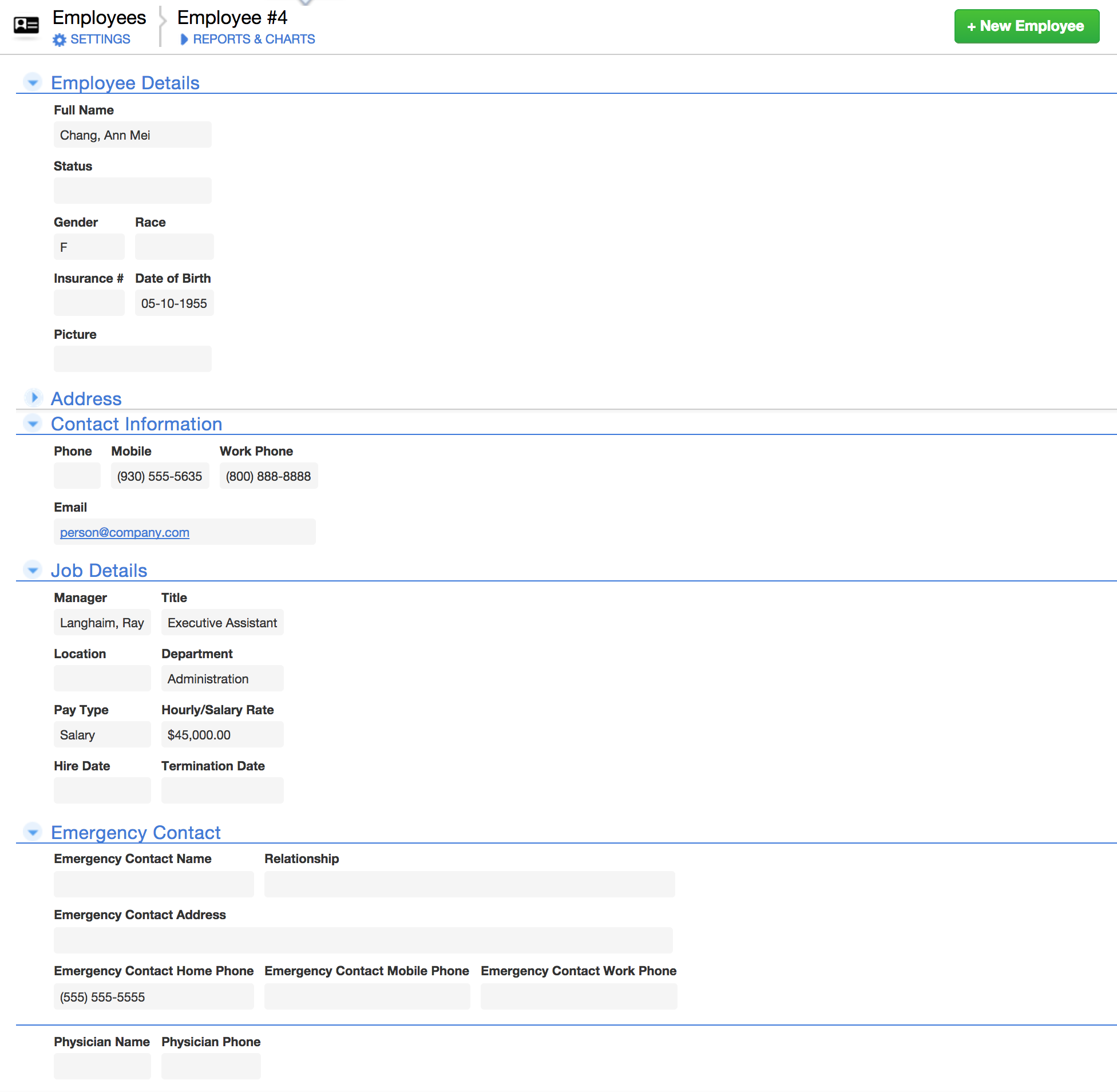Click the empty Race field
The width and height of the screenshot is (1117, 1092).
(x=175, y=247)
